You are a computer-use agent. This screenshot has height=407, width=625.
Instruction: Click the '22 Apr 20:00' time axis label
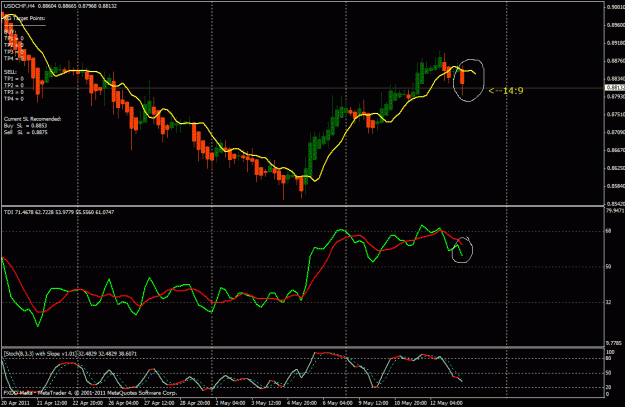(88, 403)
